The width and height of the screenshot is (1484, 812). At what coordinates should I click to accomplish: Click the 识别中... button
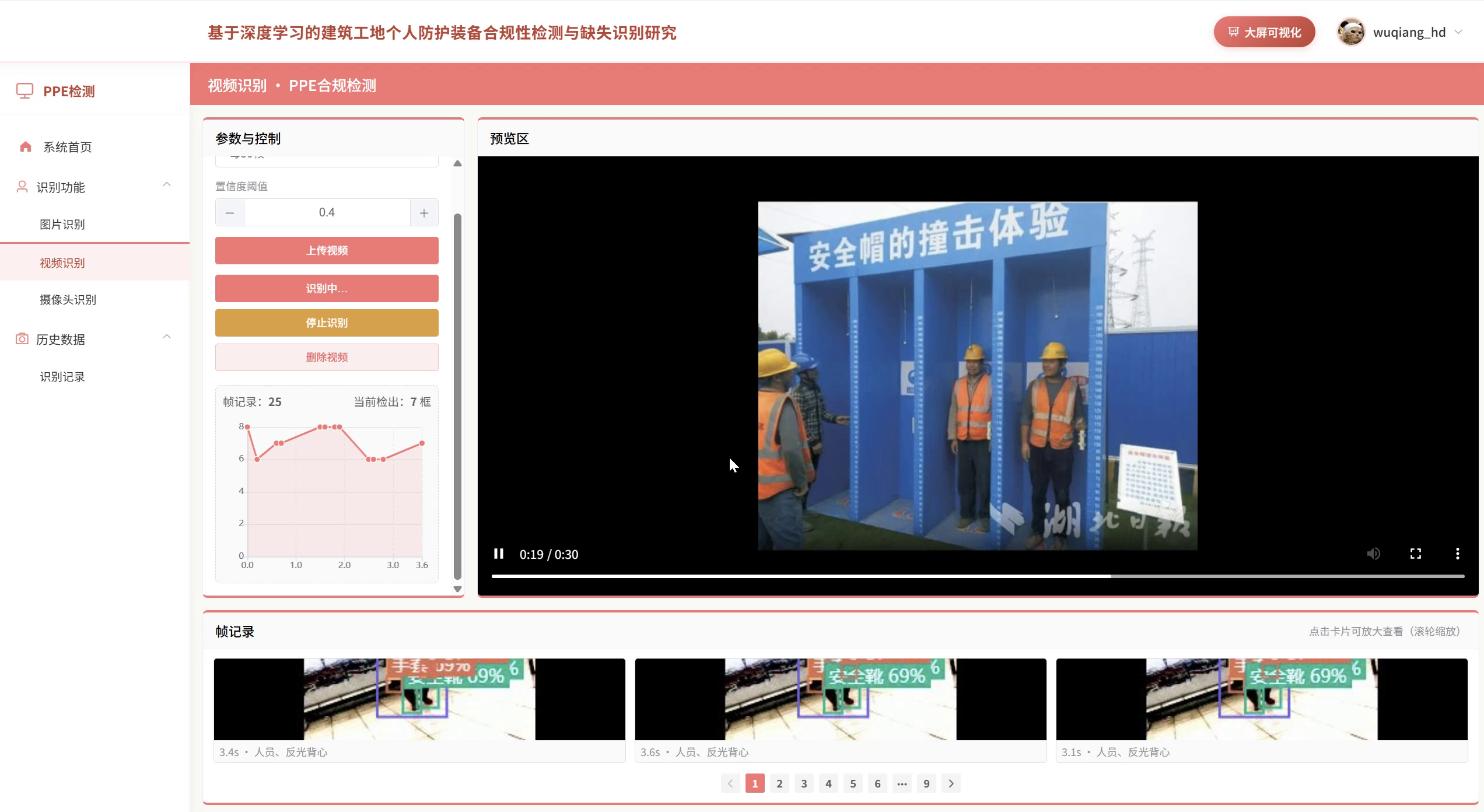[327, 288]
